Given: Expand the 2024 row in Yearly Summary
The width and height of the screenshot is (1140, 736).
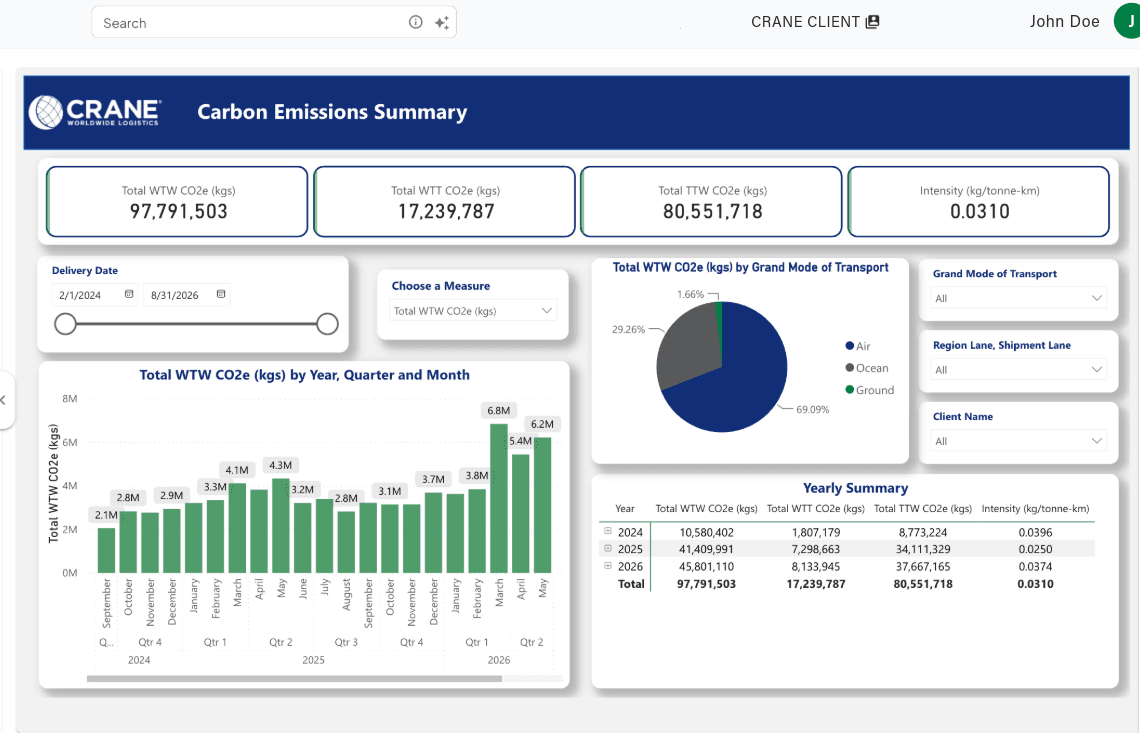Looking at the screenshot, I should click(x=608, y=531).
